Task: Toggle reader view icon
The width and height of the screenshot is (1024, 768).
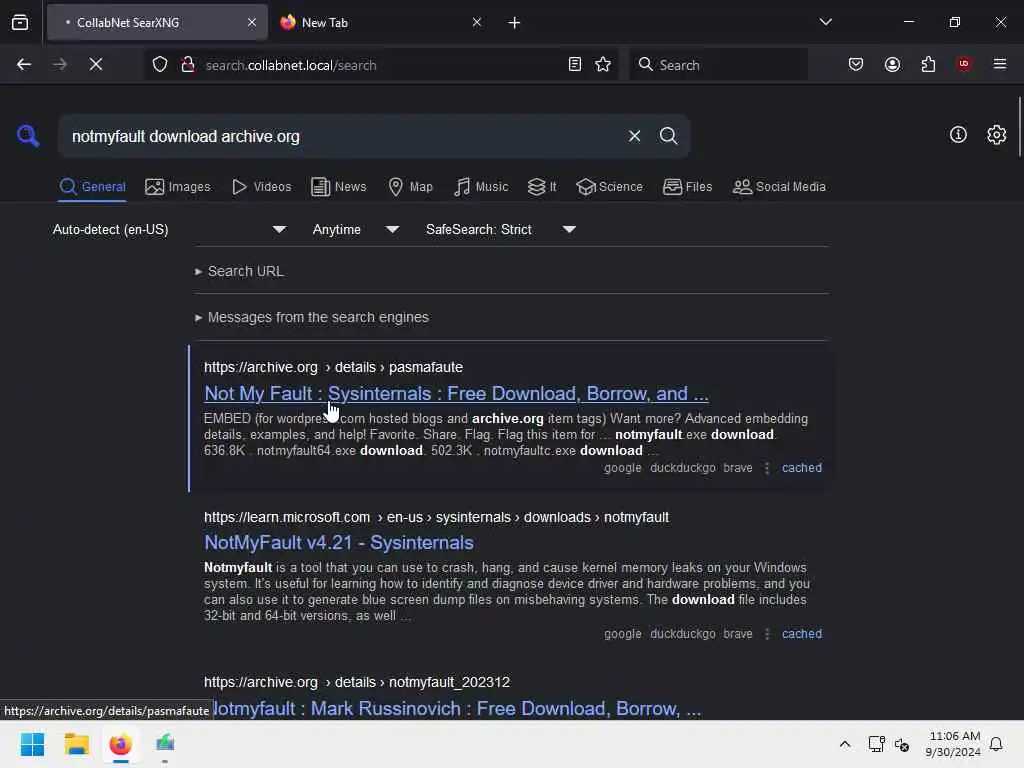Action: [575, 64]
